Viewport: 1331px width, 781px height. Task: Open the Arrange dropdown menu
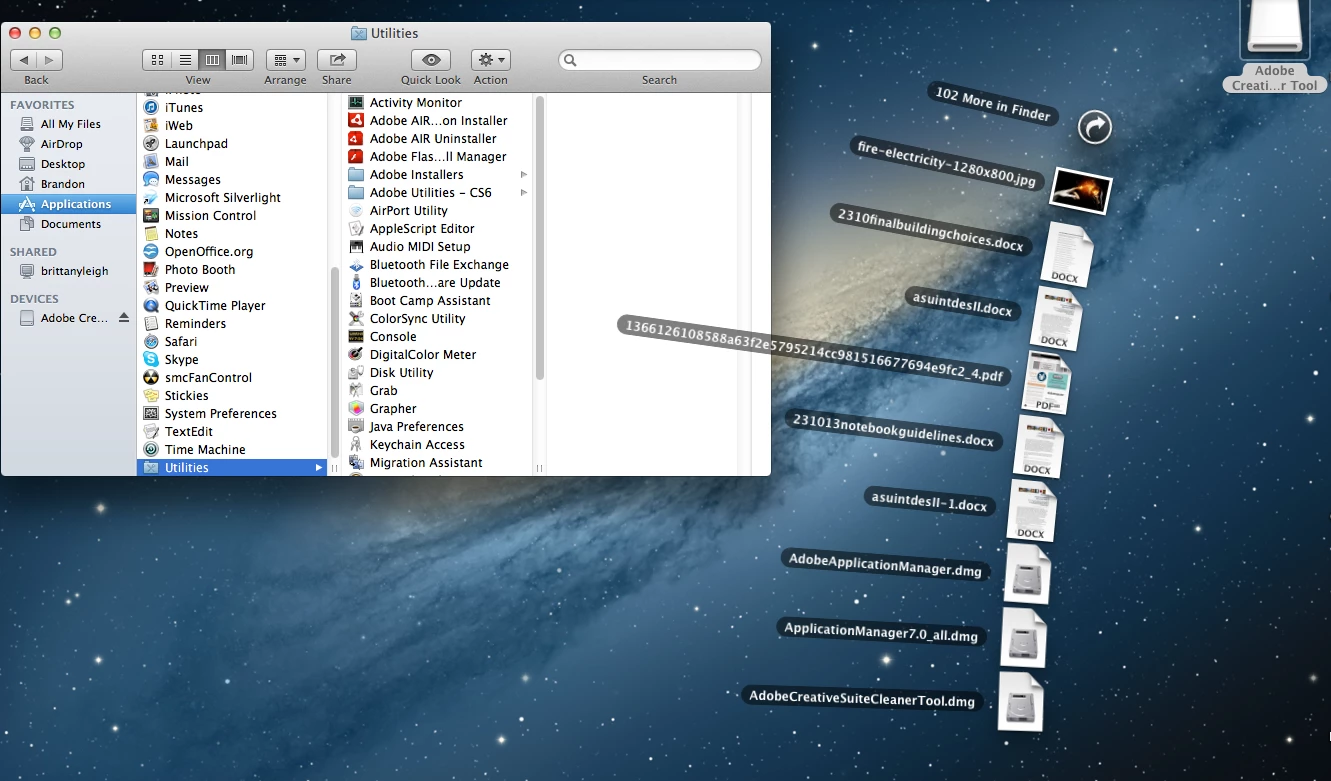point(285,60)
